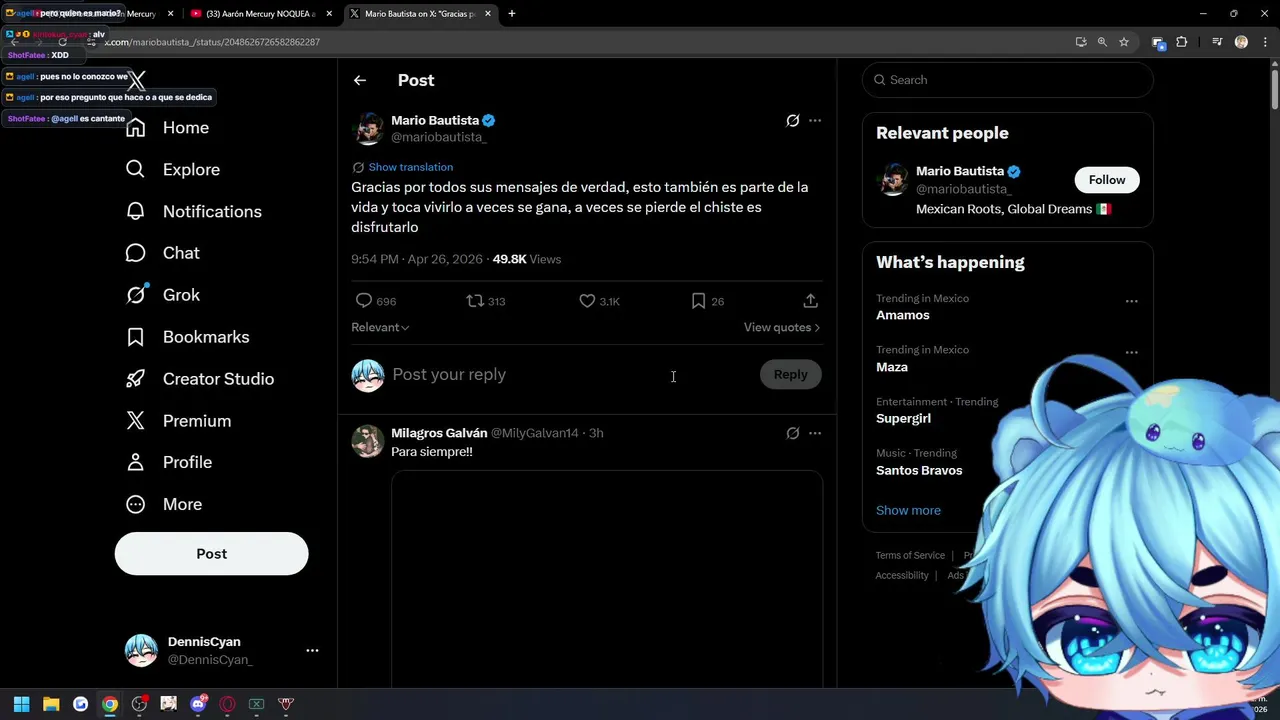
Task: Click the large Post button
Action: tap(212, 554)
